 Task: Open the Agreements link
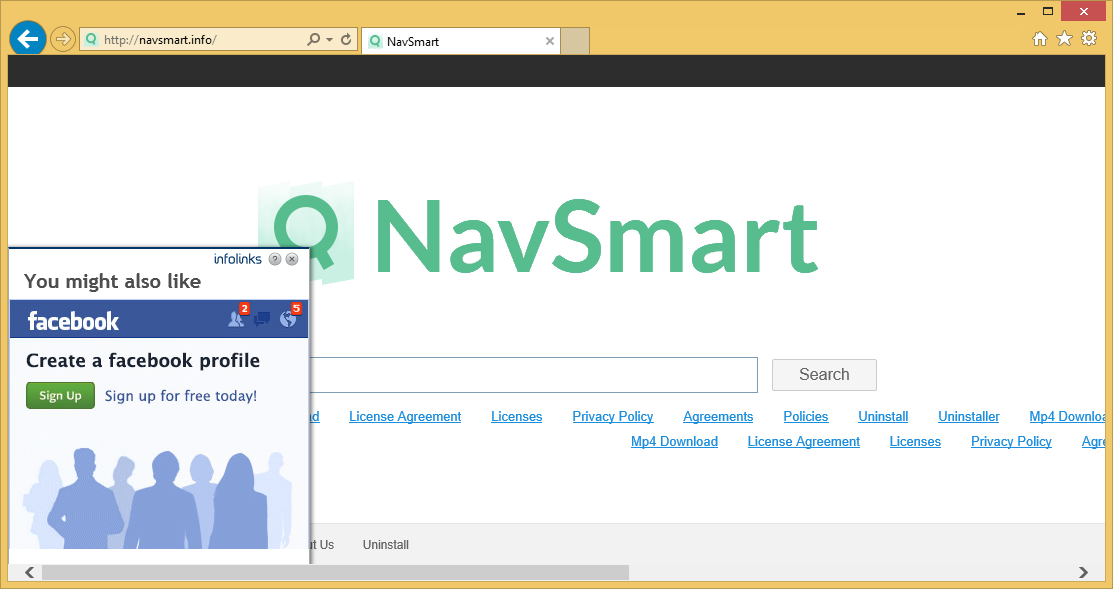pyautogui.click(x=718, y=417)
